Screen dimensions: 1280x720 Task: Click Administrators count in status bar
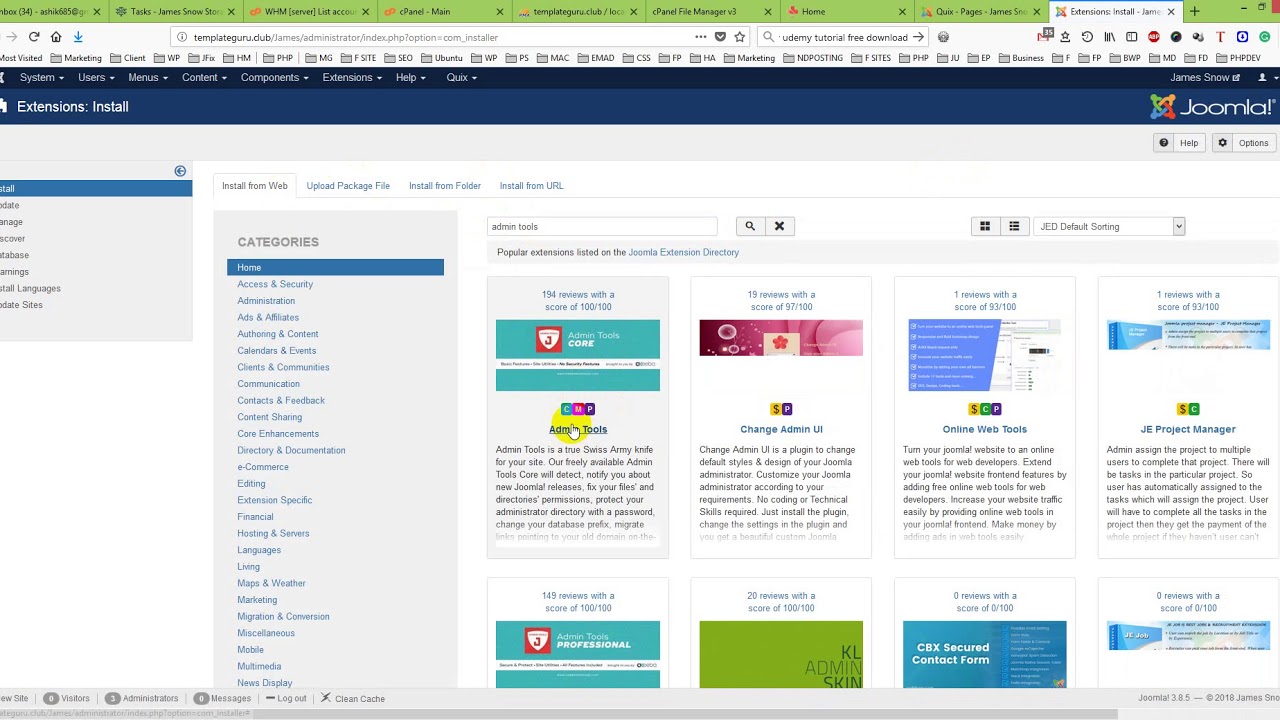(143, 698)
